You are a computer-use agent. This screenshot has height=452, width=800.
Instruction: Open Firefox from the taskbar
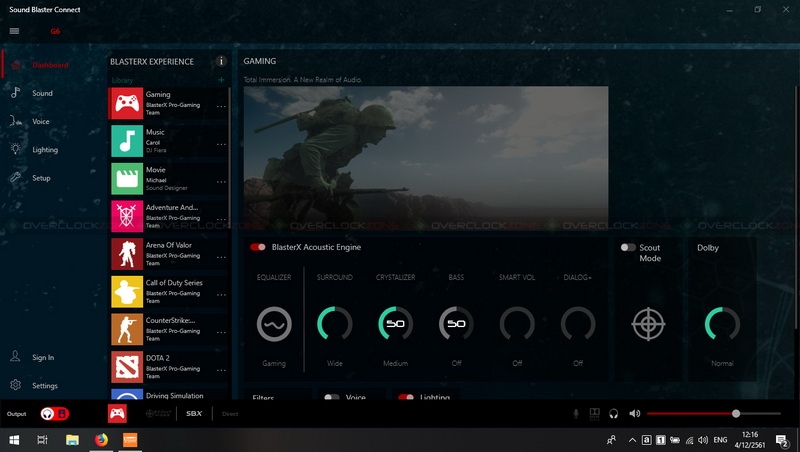coord(102,440)
